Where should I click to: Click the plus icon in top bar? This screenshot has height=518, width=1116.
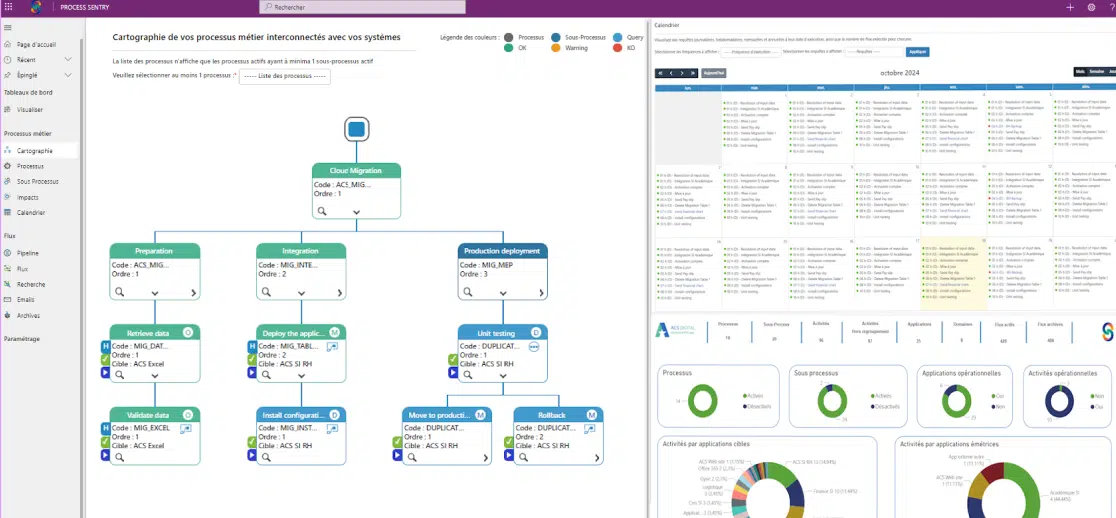click(x=1070, y=7)
